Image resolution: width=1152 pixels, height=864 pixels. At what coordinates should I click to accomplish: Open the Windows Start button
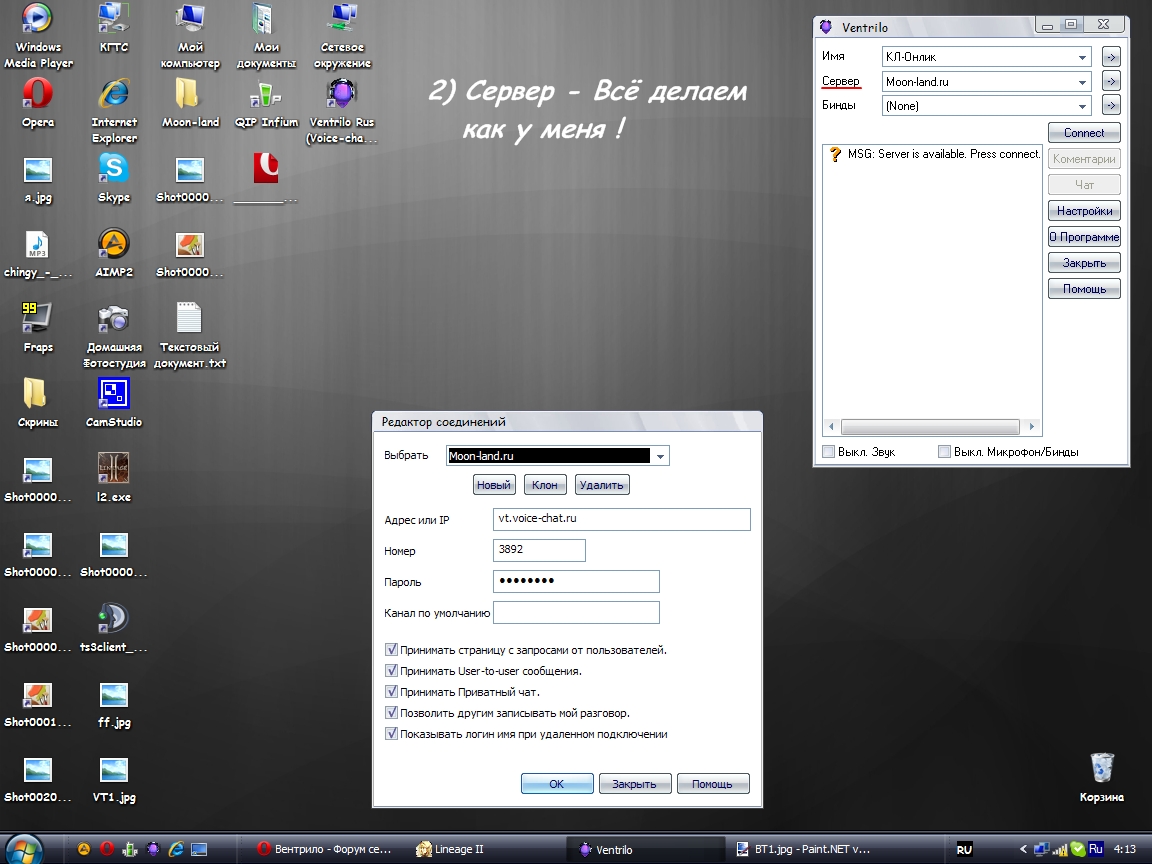pos(23,849)
